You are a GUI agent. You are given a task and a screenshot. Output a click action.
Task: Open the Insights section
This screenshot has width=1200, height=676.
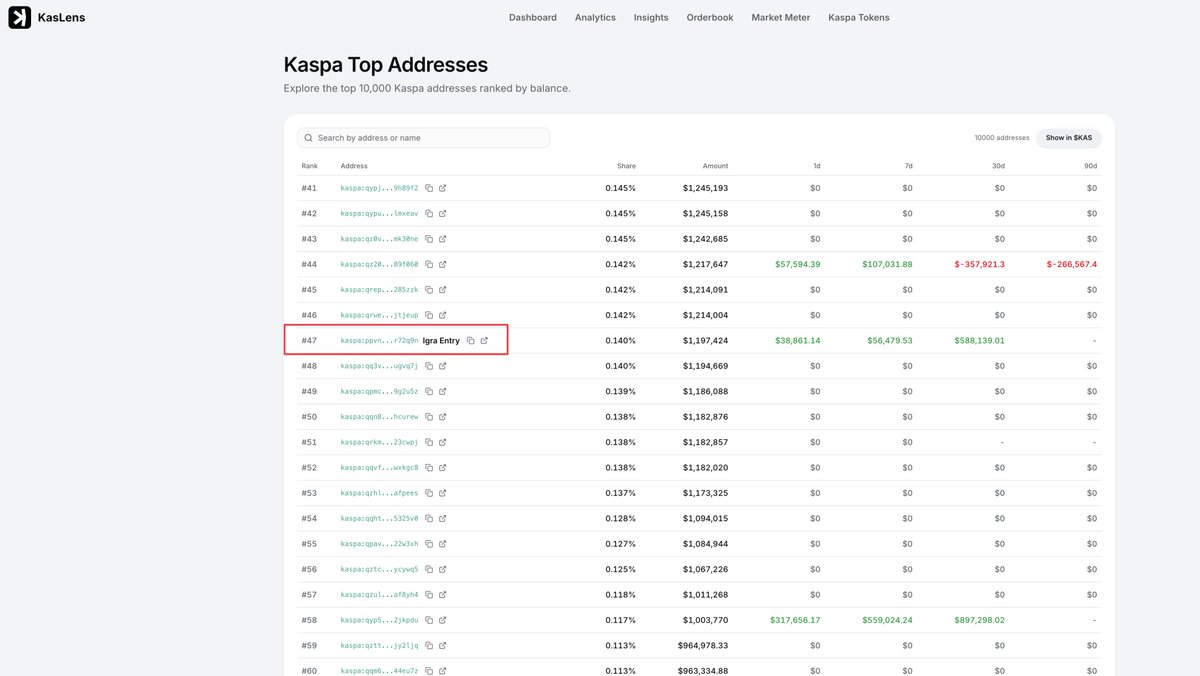click(x=651, y=17)
